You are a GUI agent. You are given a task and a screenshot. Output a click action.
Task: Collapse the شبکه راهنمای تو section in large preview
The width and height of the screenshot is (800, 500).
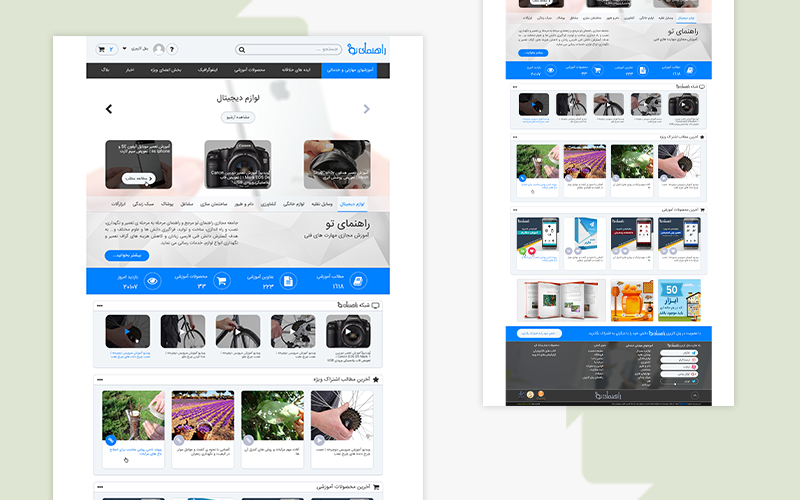(100, 306)
